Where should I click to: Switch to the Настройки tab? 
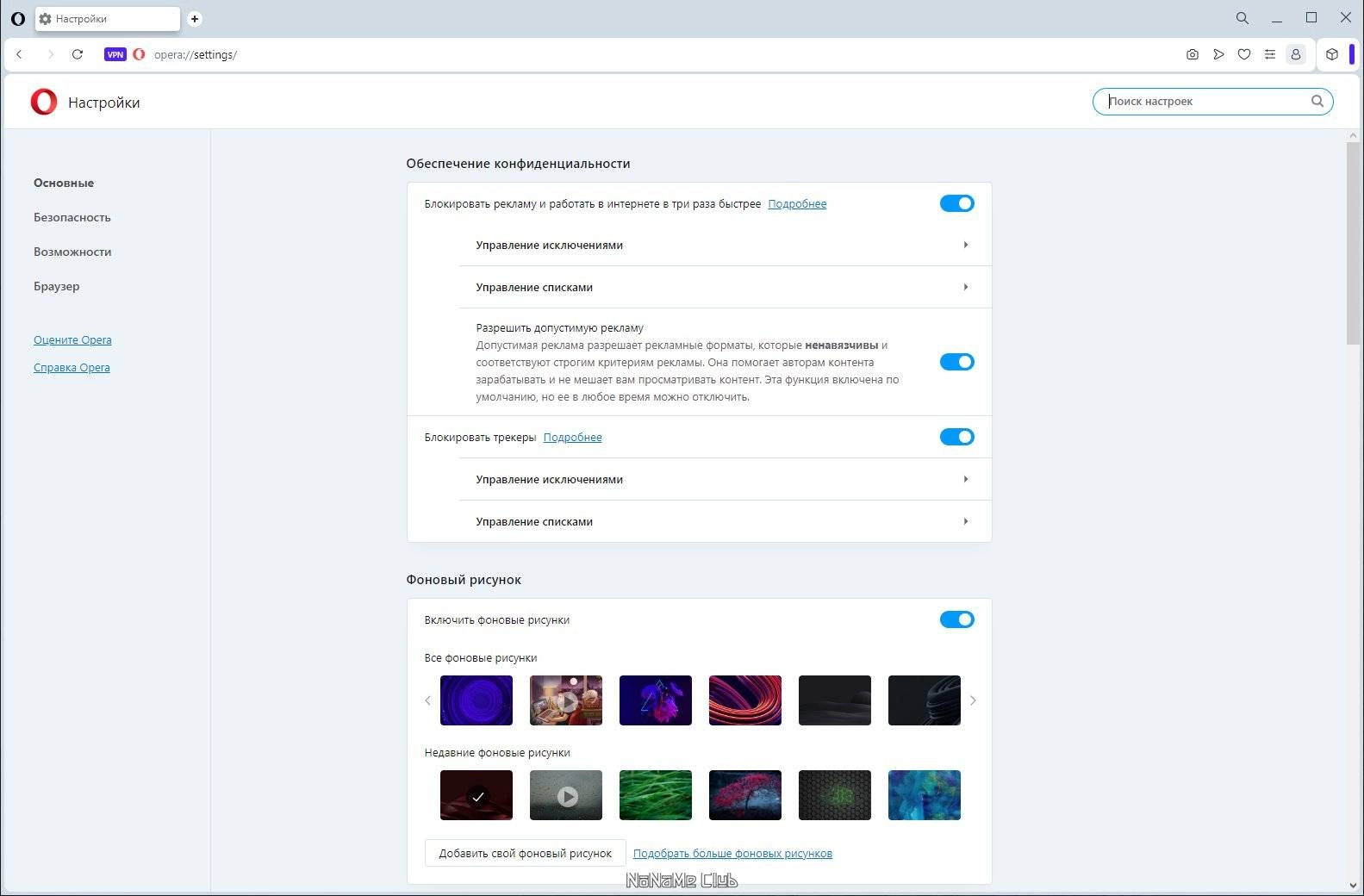(x=108, y=19)
